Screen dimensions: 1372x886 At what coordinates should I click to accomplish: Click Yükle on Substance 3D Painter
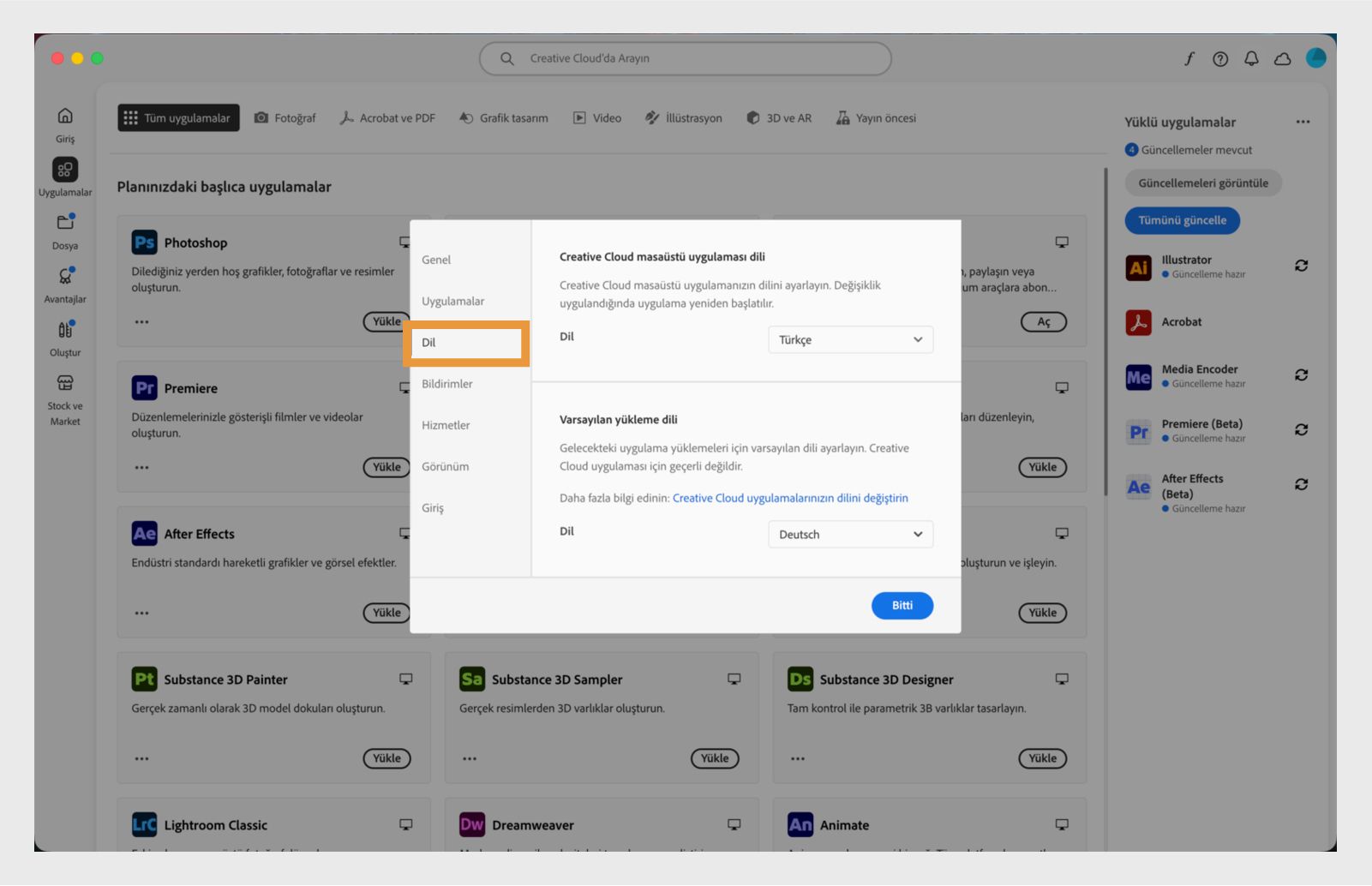pos(386,758)
